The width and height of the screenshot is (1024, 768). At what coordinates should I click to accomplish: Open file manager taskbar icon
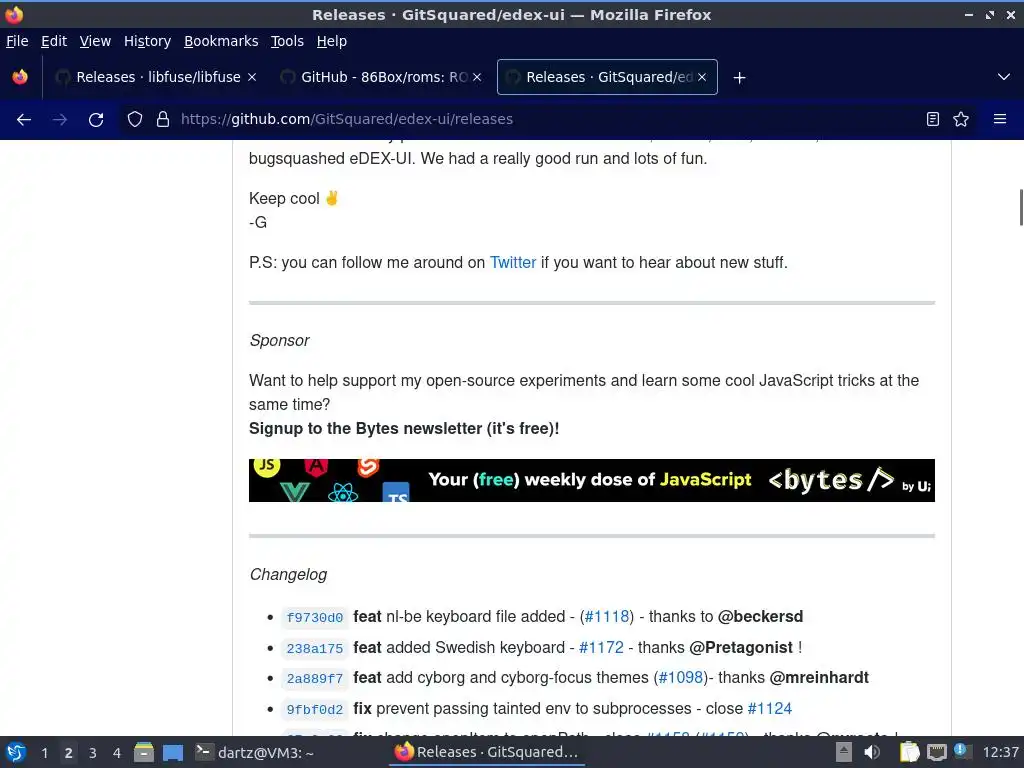pos(144,752)
